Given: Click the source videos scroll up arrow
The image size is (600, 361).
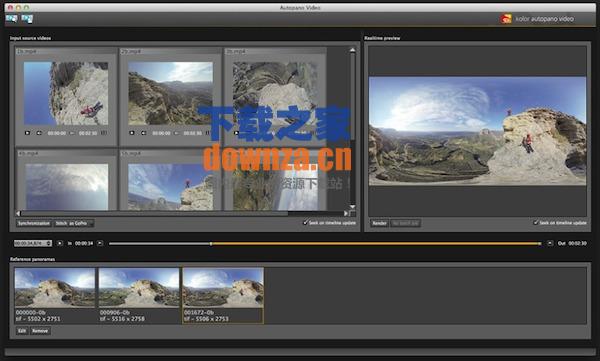Looking at the screenshot, I should coord(352,50).
